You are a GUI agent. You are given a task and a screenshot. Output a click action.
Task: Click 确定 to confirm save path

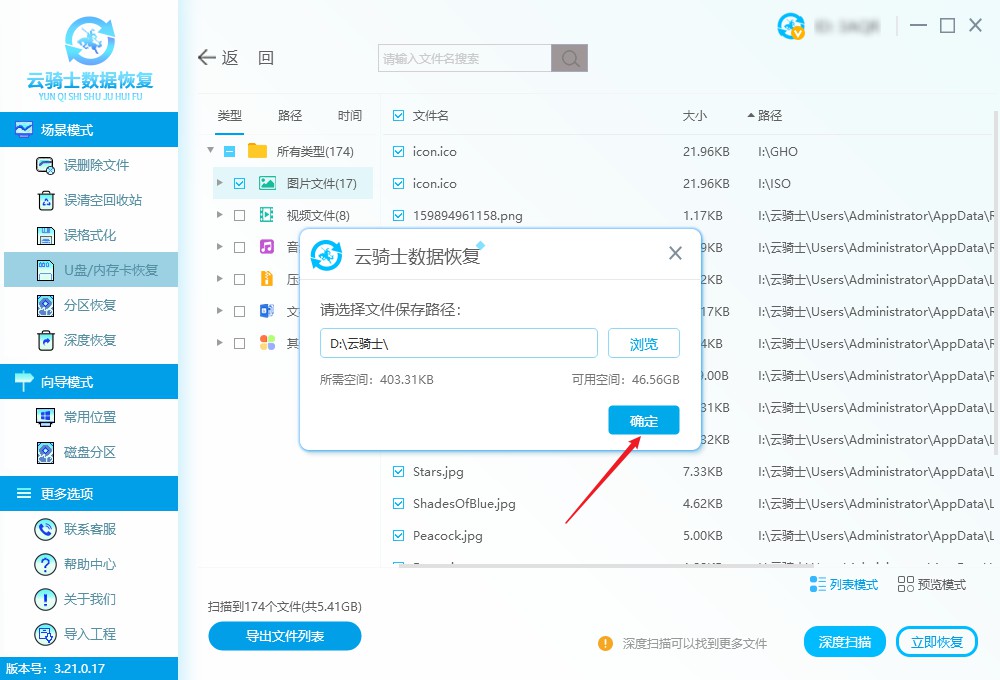coord(643,420)
